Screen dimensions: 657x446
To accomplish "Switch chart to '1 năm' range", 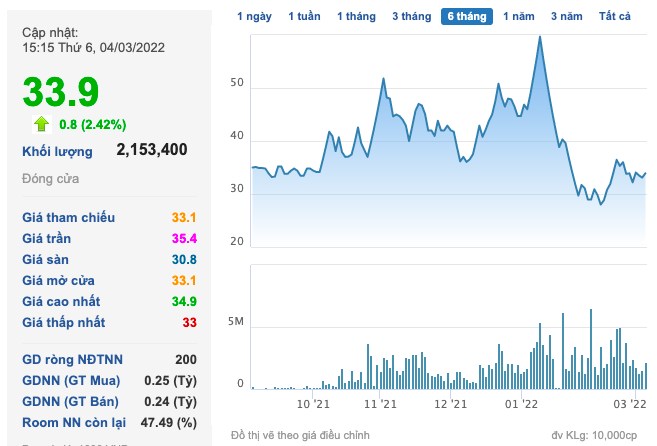I will [x=519, y=17].
